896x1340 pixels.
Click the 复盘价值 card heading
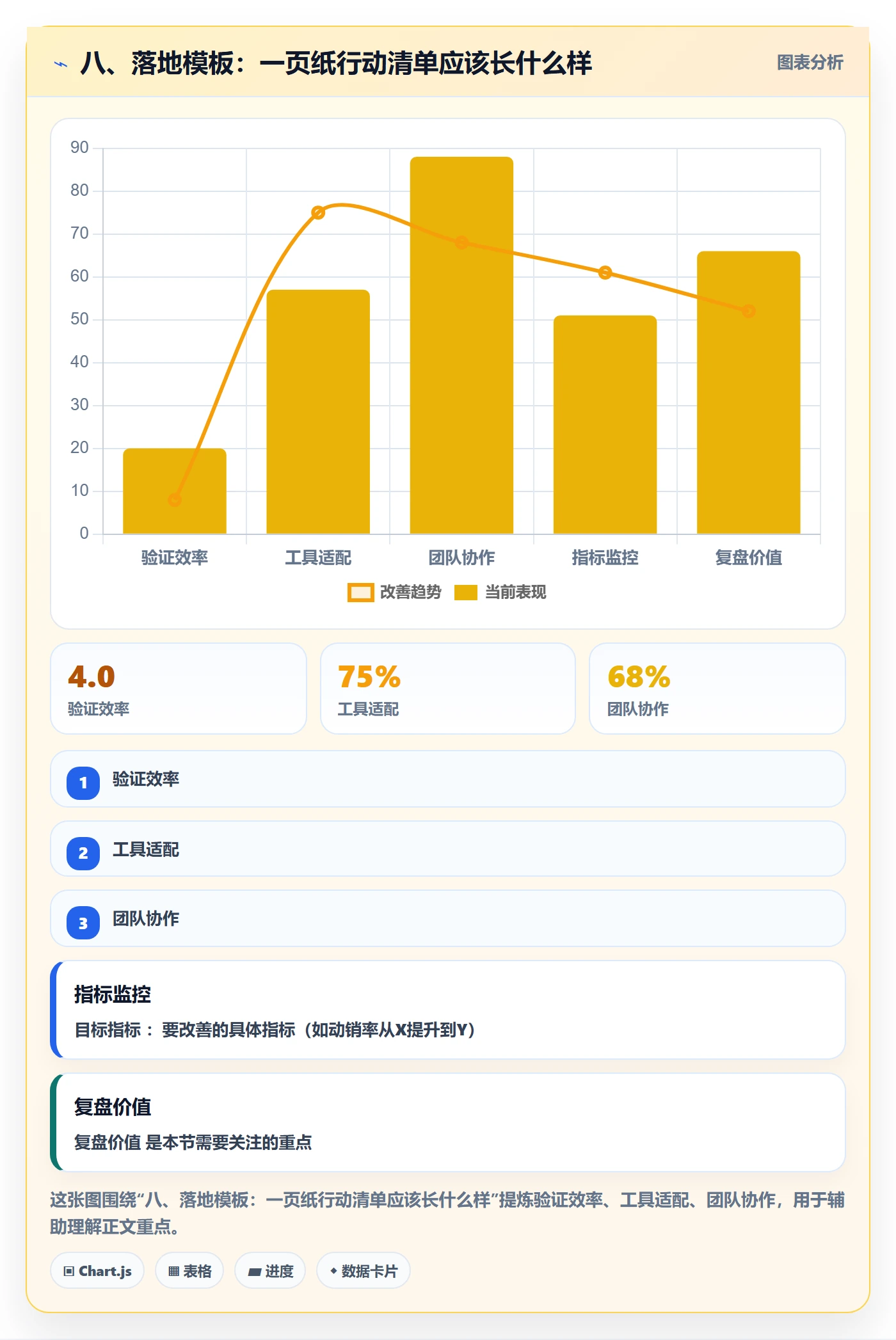click(113, 1107)
